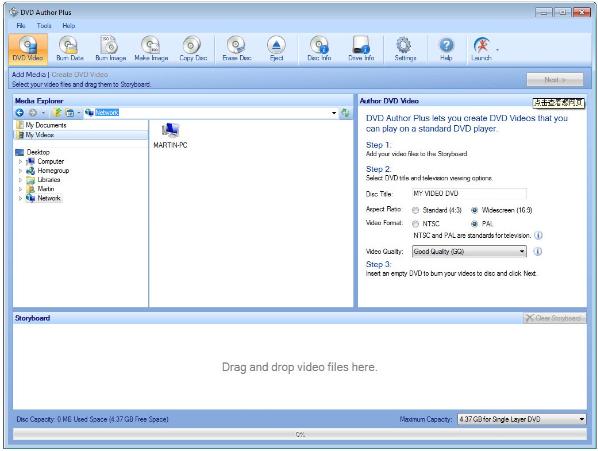Image resolution: width=598 pixels, height=451 pixels.
Task: Select the Computer tree item label
Action: pos(51,162)
